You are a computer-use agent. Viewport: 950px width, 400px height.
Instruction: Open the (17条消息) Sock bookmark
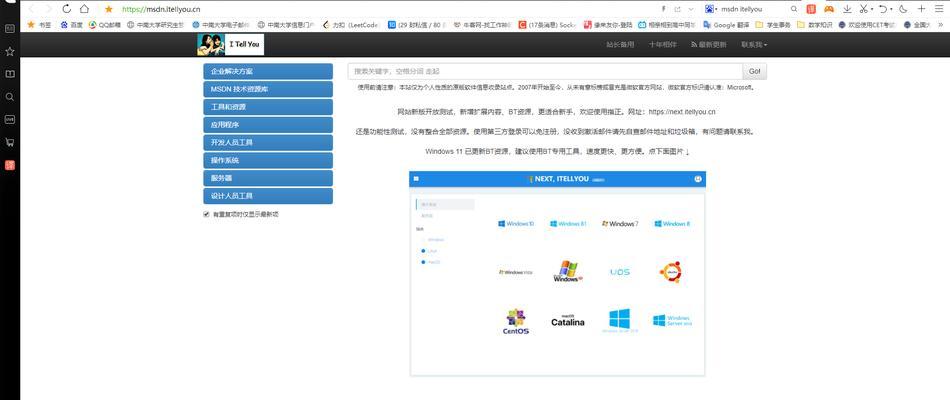547,25
